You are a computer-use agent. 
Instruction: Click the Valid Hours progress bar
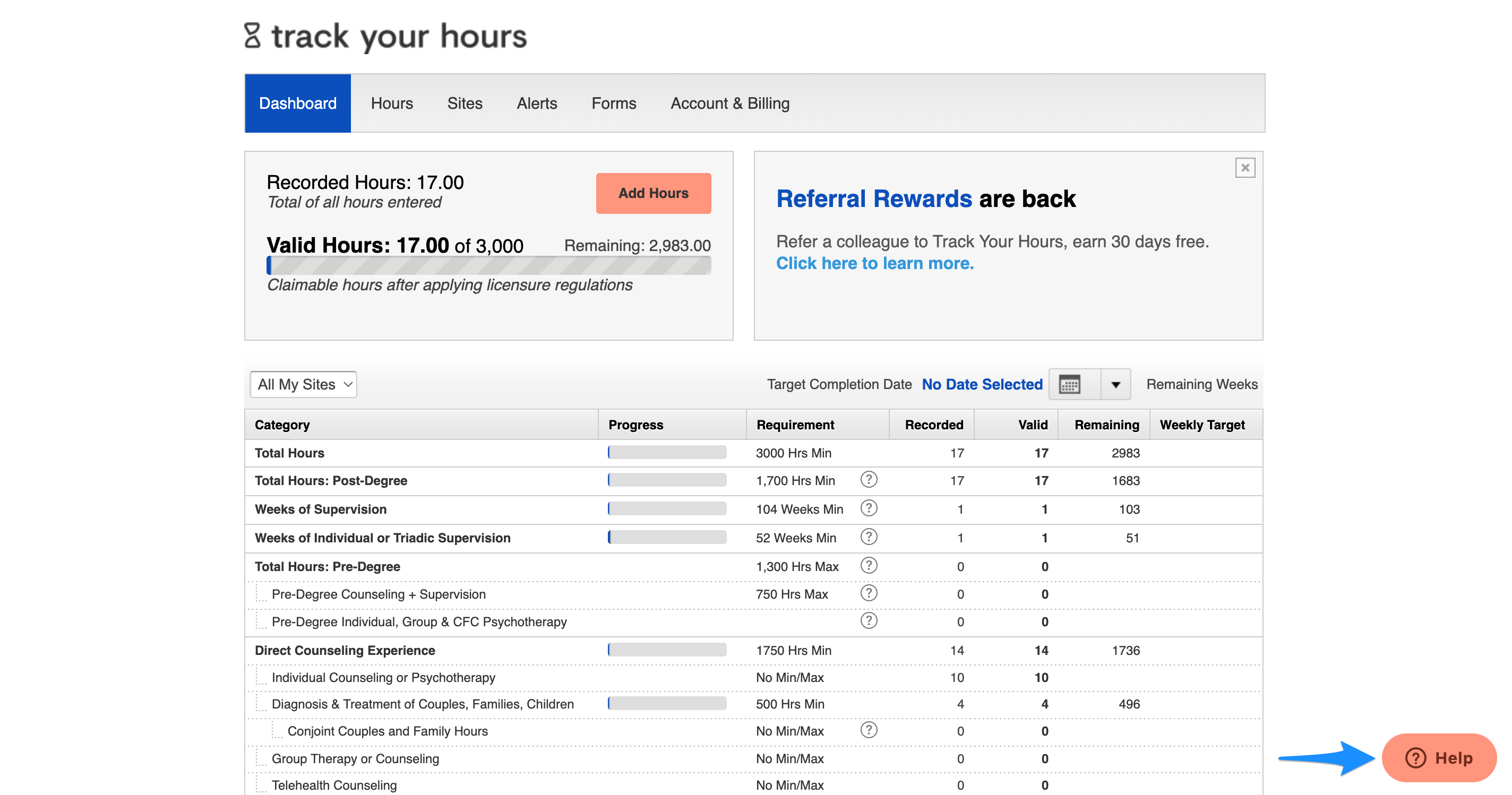pos(489,265)
